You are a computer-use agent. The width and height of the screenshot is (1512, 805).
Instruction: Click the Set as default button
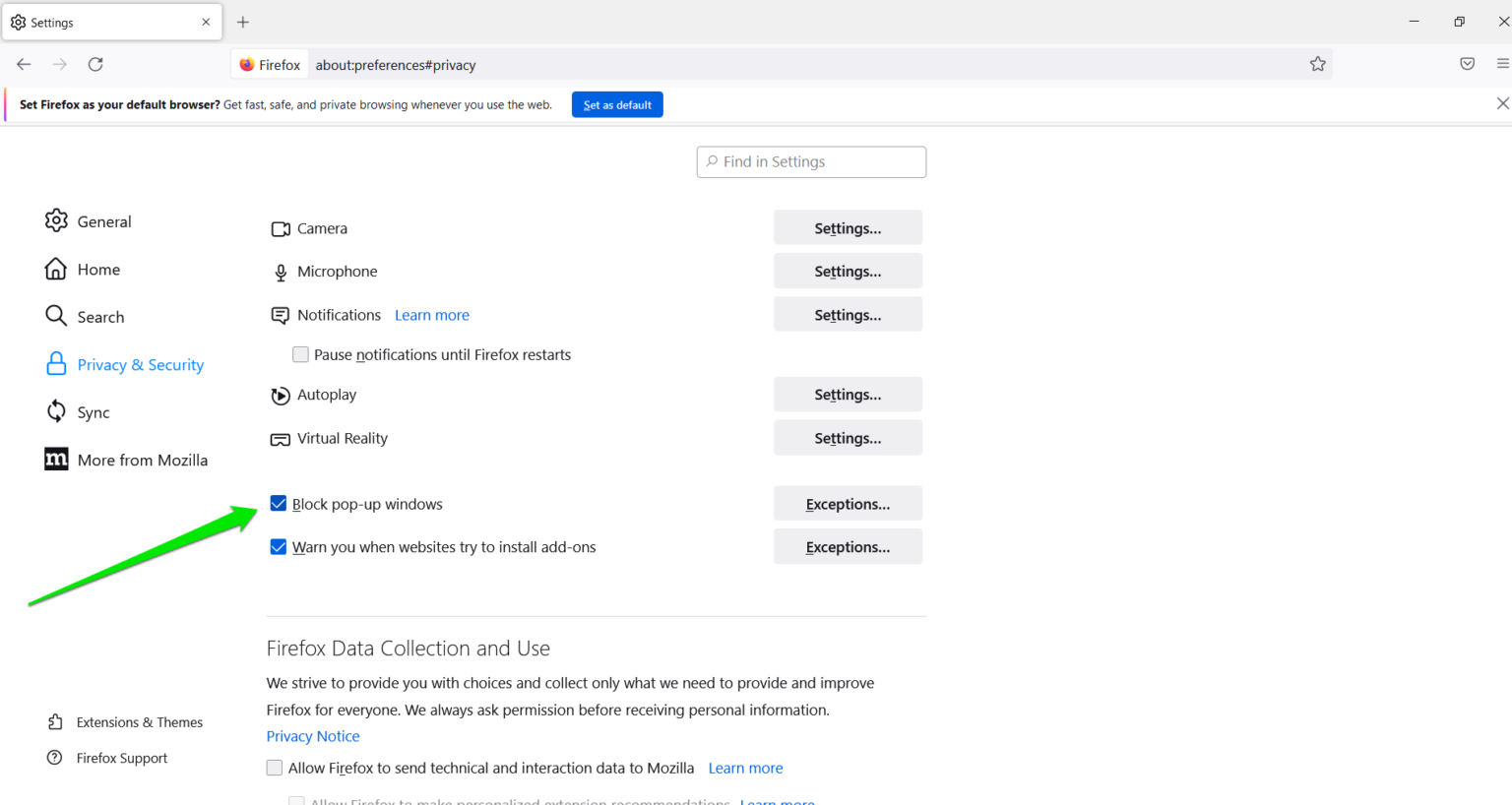tap(617, 104)
